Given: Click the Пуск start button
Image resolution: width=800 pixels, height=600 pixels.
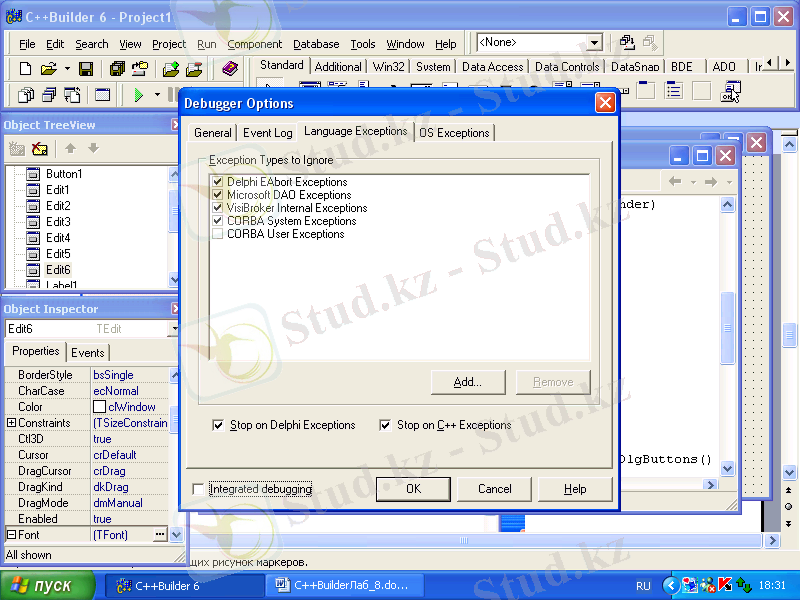Looking at the screenshot, I should (x=47, y=585).
